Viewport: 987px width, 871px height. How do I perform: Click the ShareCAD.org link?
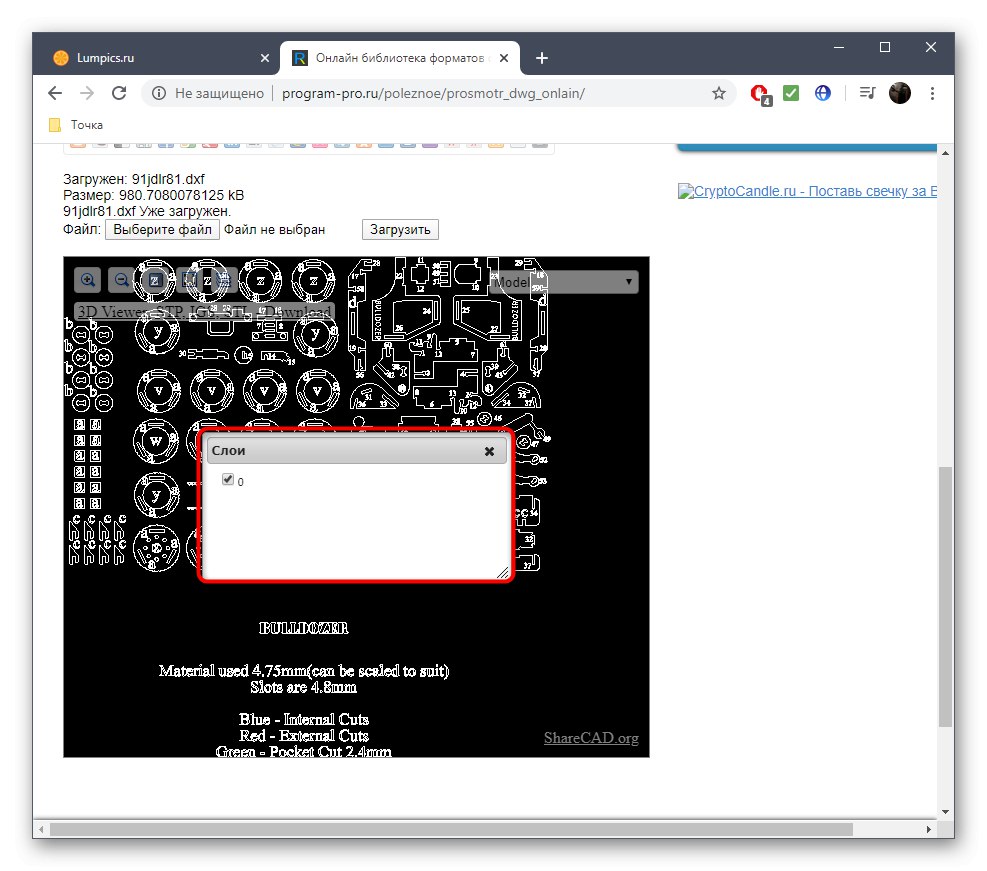pyautogui.click(x=591, y=738)
